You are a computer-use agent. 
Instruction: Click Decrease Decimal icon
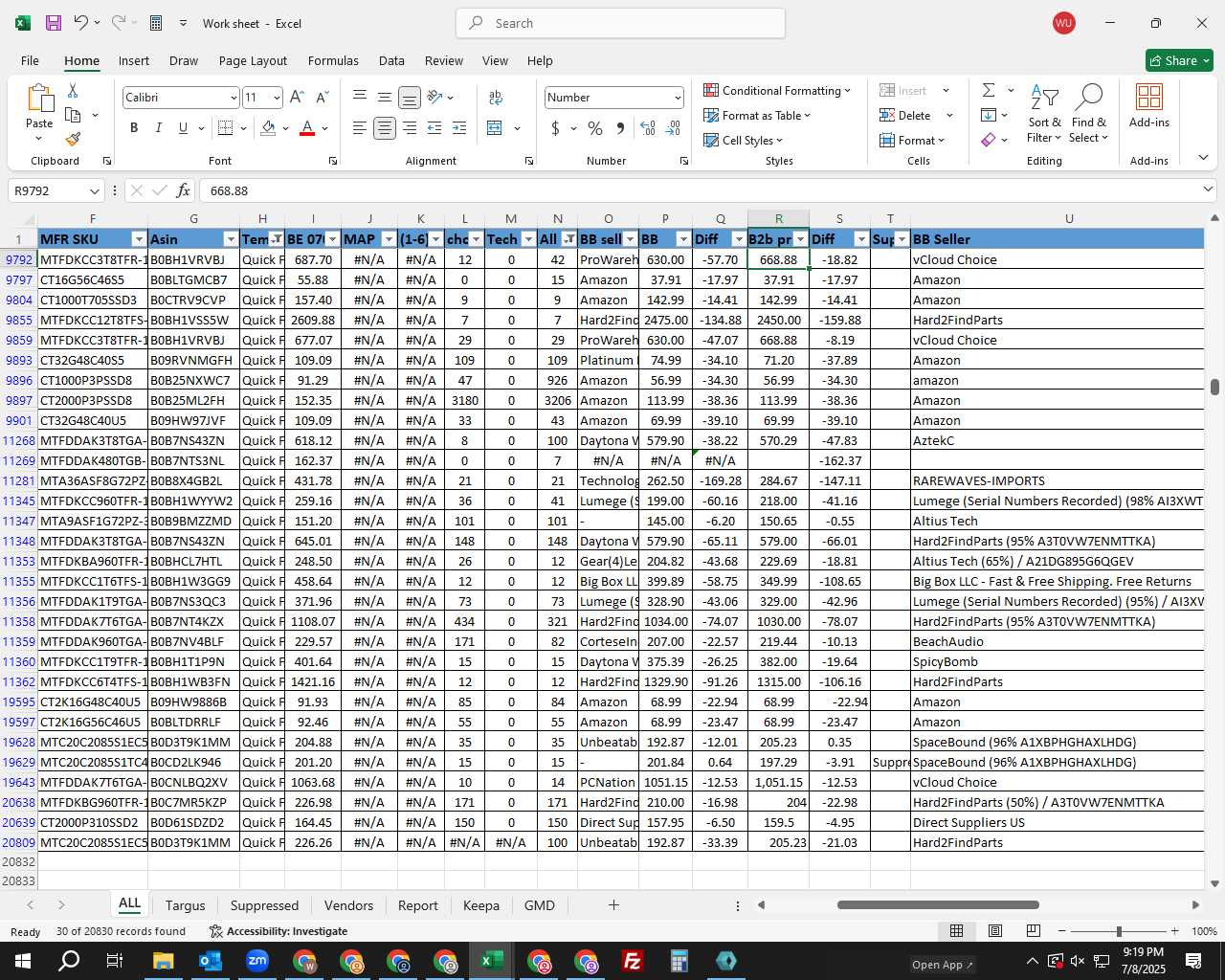(673, 127)
